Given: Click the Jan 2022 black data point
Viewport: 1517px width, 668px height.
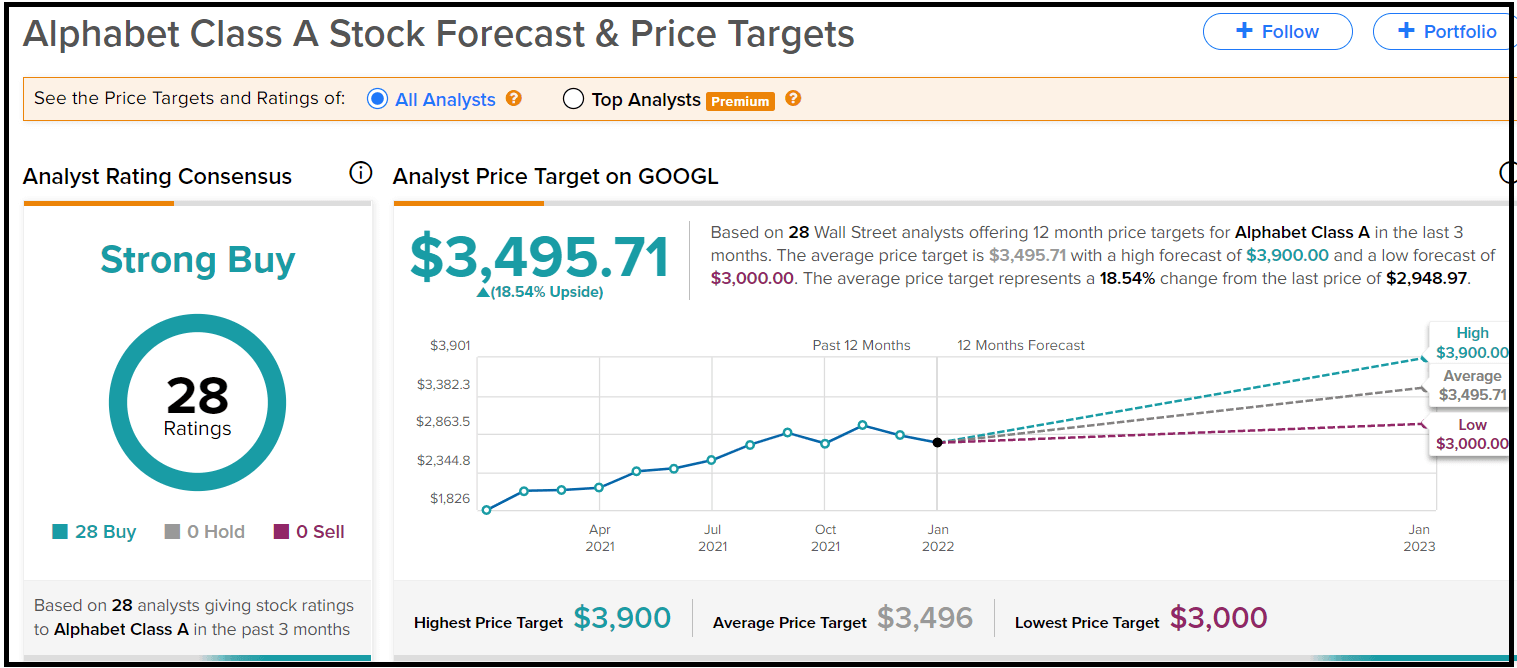Looking at the screenshot, I should (x=937, y=442).
